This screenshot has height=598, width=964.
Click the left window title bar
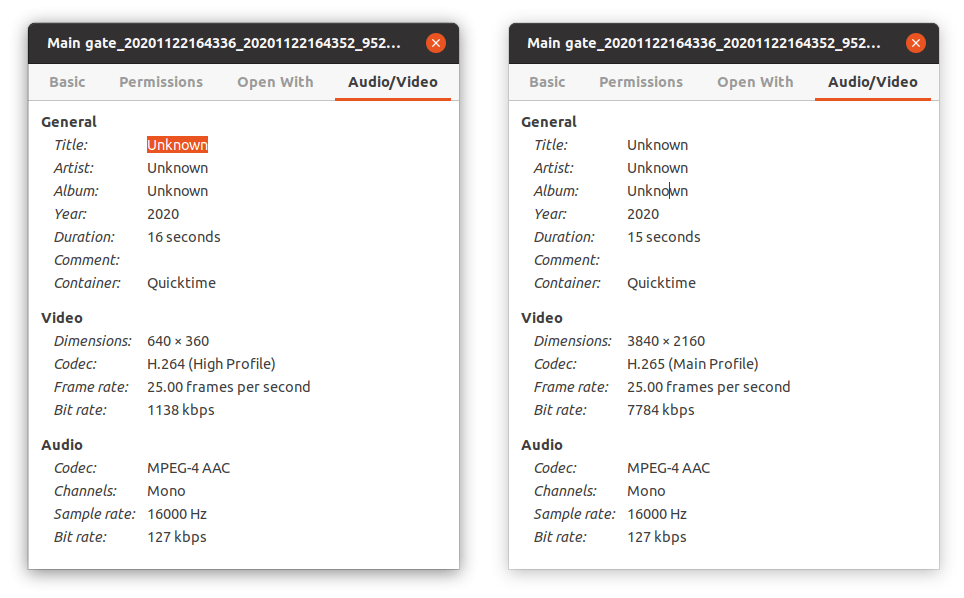pyautogui.click(x=224, y=43)
